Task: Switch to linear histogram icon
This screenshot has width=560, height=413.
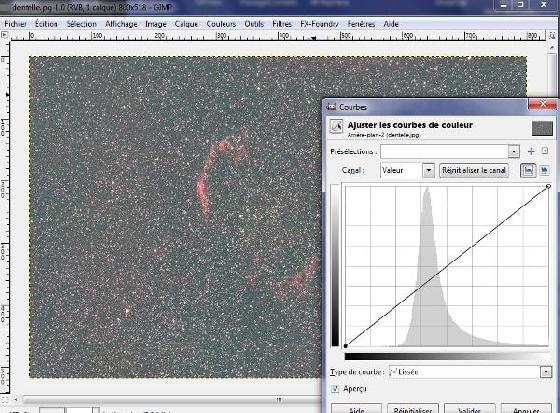Action: click(528, 170)
